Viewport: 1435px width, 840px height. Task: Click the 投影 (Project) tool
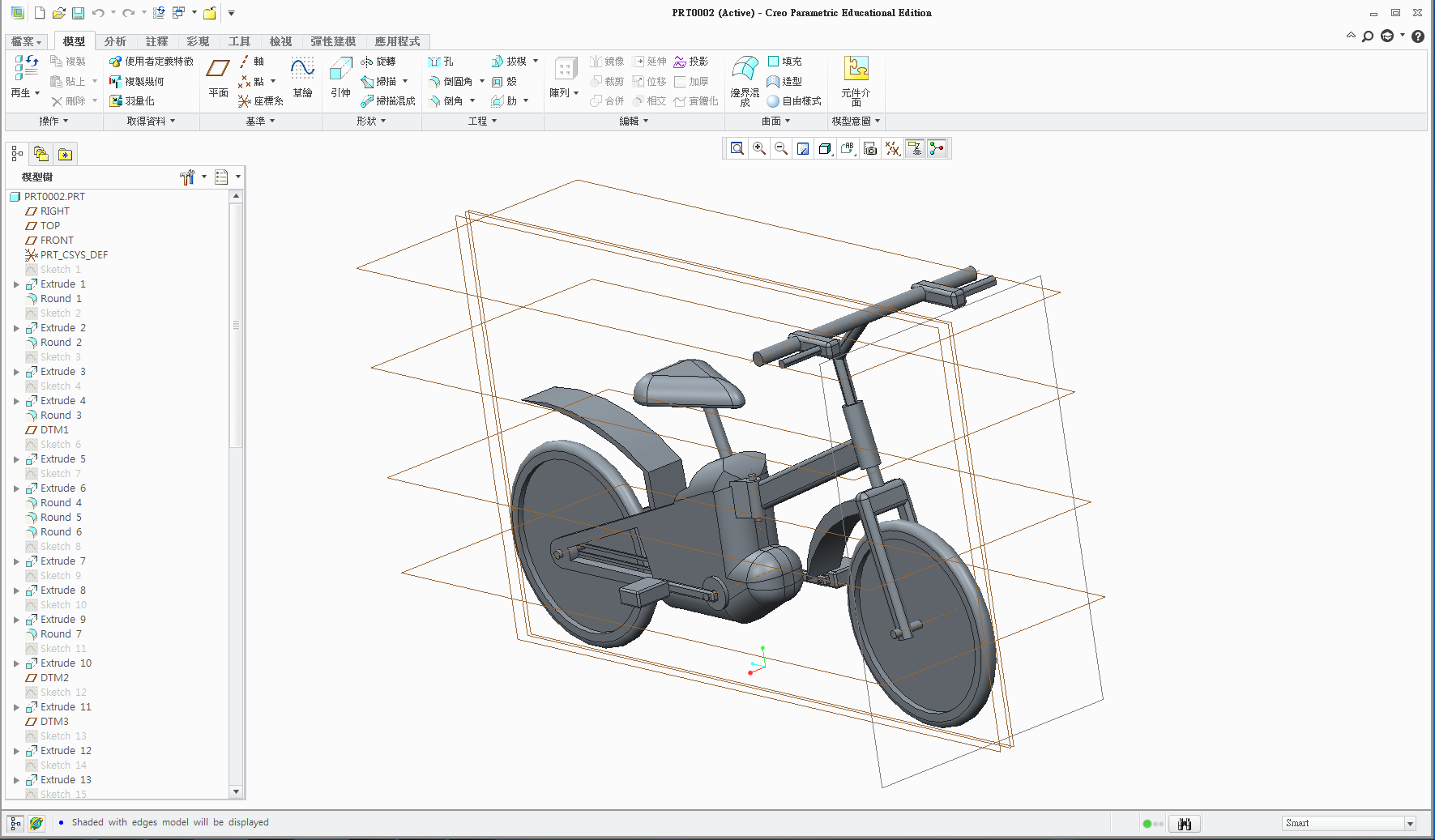tap(691, 62)
